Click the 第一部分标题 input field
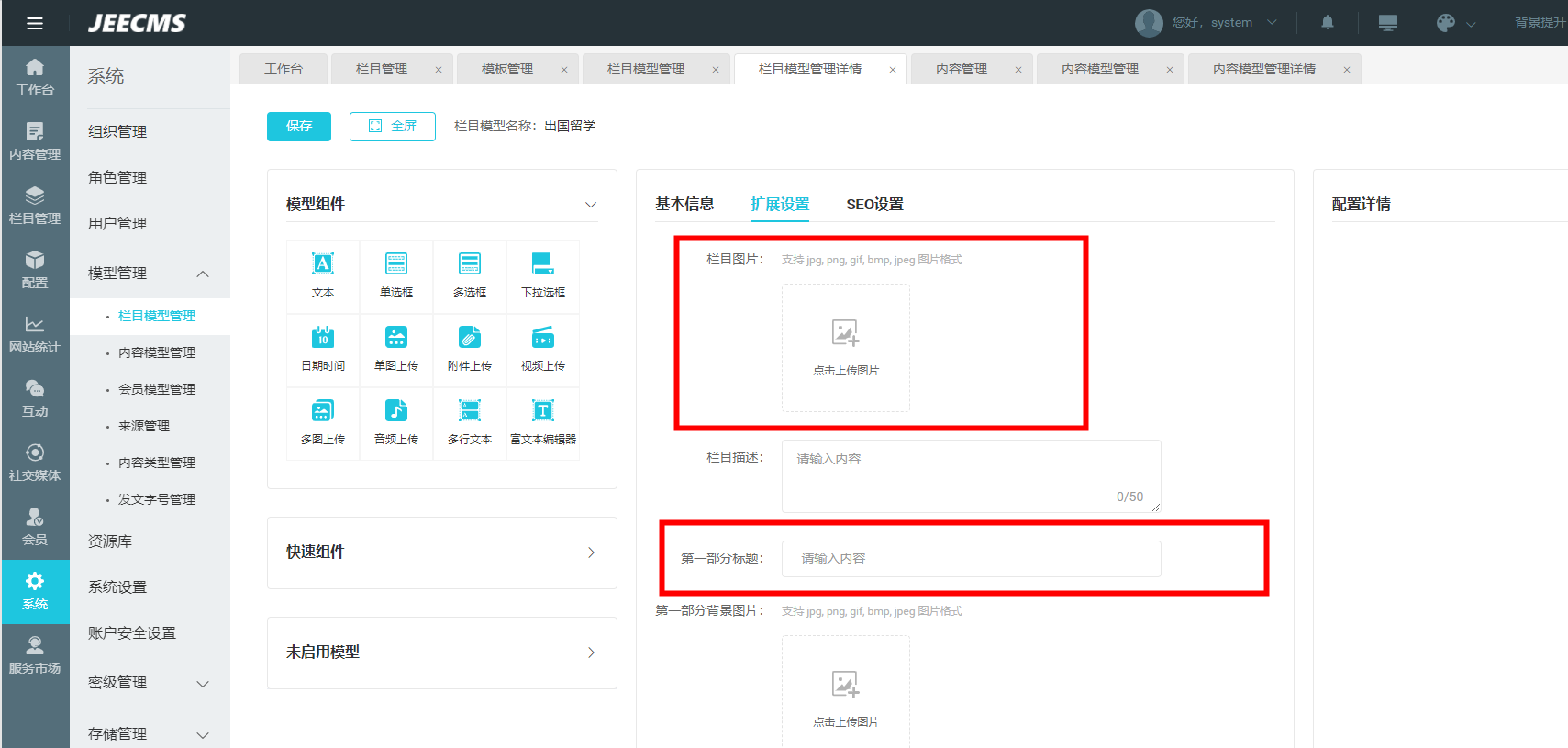 click(971, 559)
